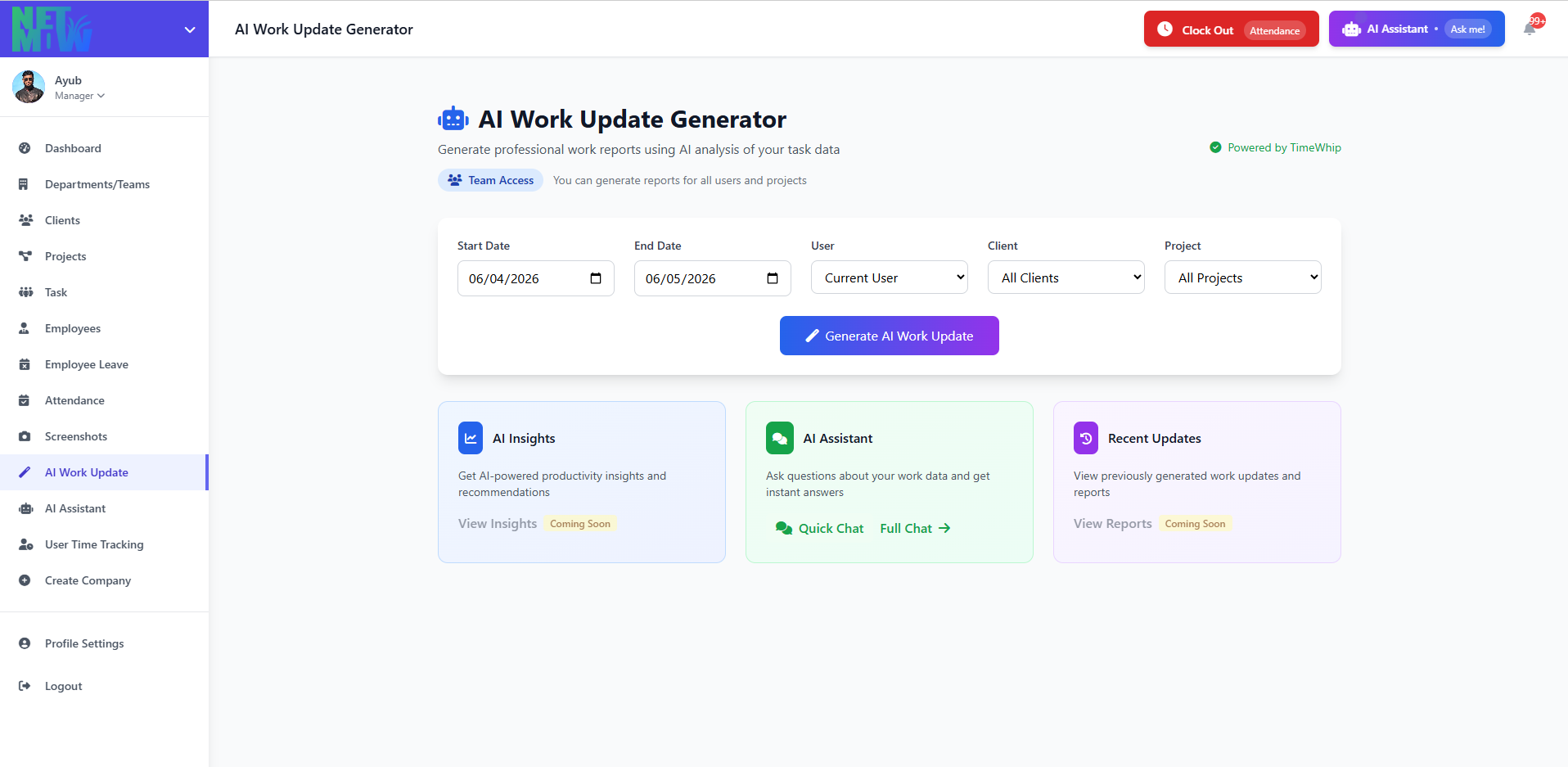Click the Quick Chat link

pos(820,528)
